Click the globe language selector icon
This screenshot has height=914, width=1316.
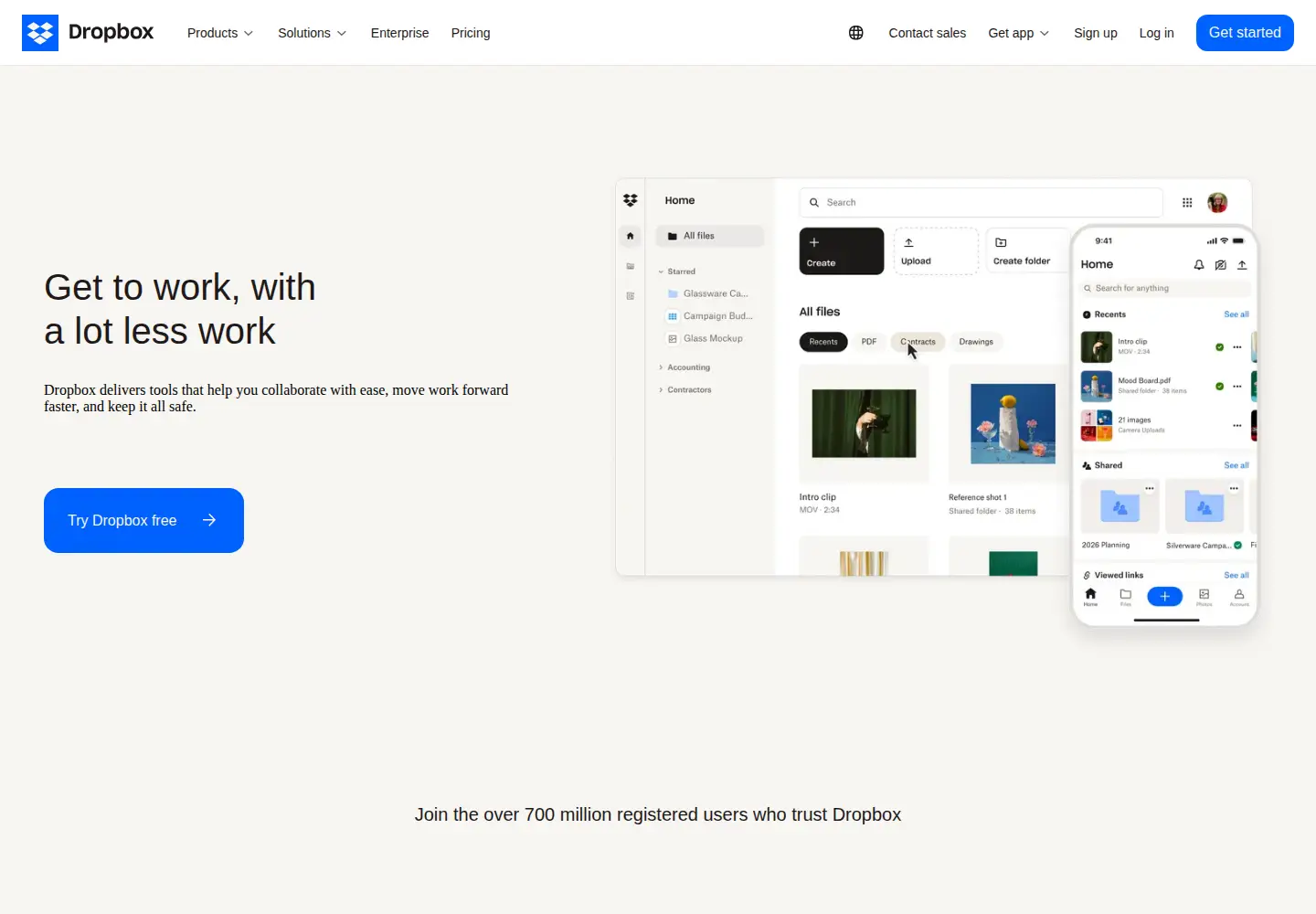[856, 33]
